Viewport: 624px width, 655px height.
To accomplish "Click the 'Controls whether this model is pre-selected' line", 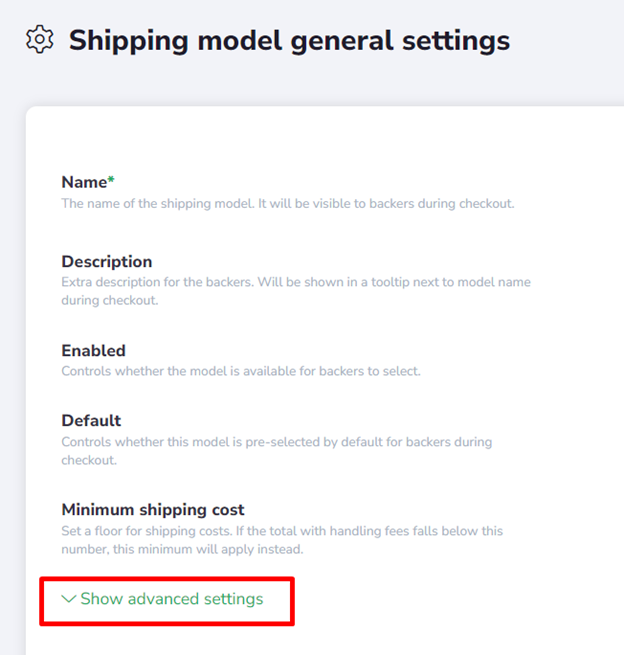I will pos(276,441).
